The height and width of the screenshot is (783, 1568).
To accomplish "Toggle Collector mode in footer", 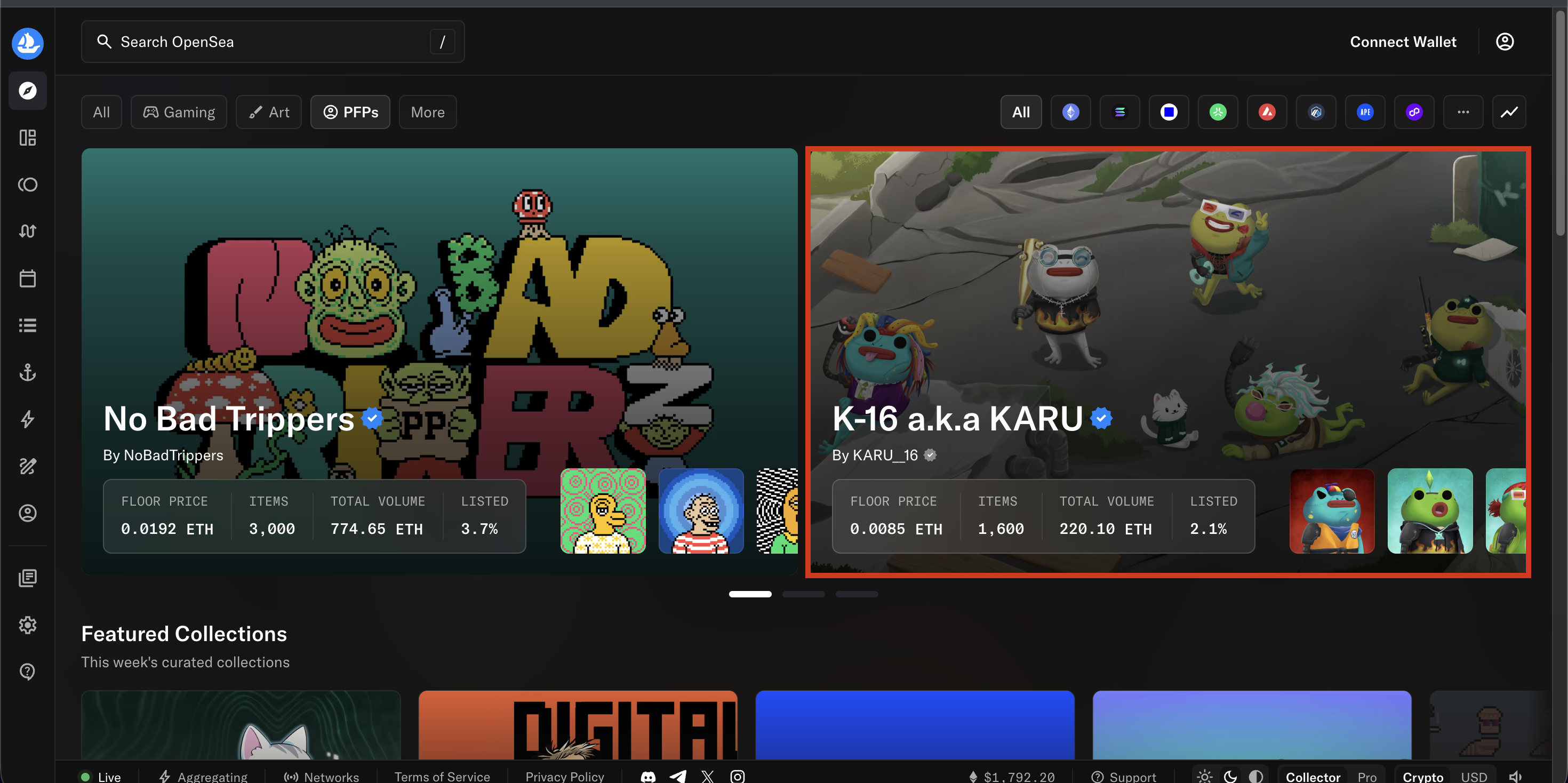I will tap(1313, 776).
